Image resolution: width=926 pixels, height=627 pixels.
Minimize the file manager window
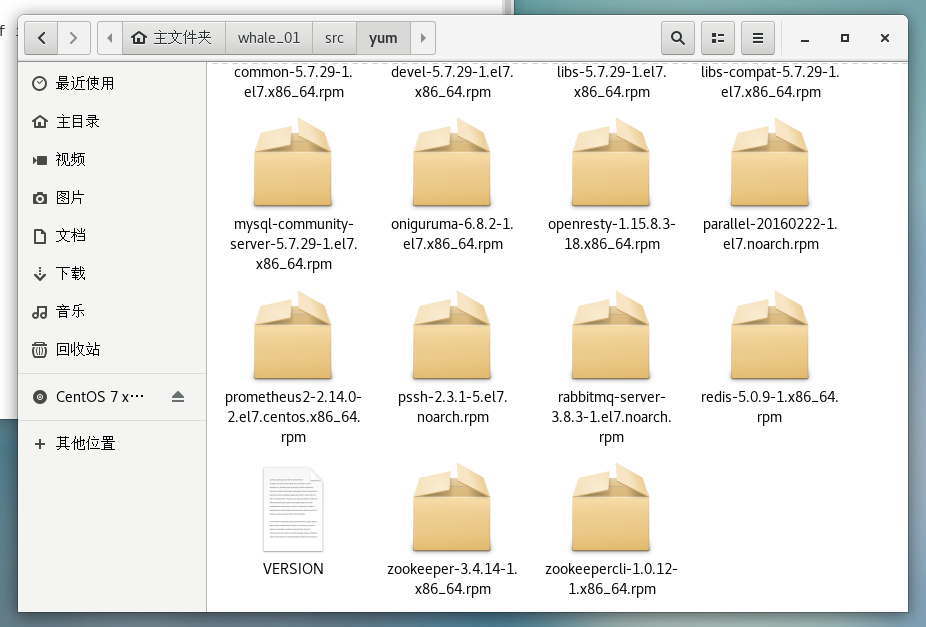click(804, 38)
